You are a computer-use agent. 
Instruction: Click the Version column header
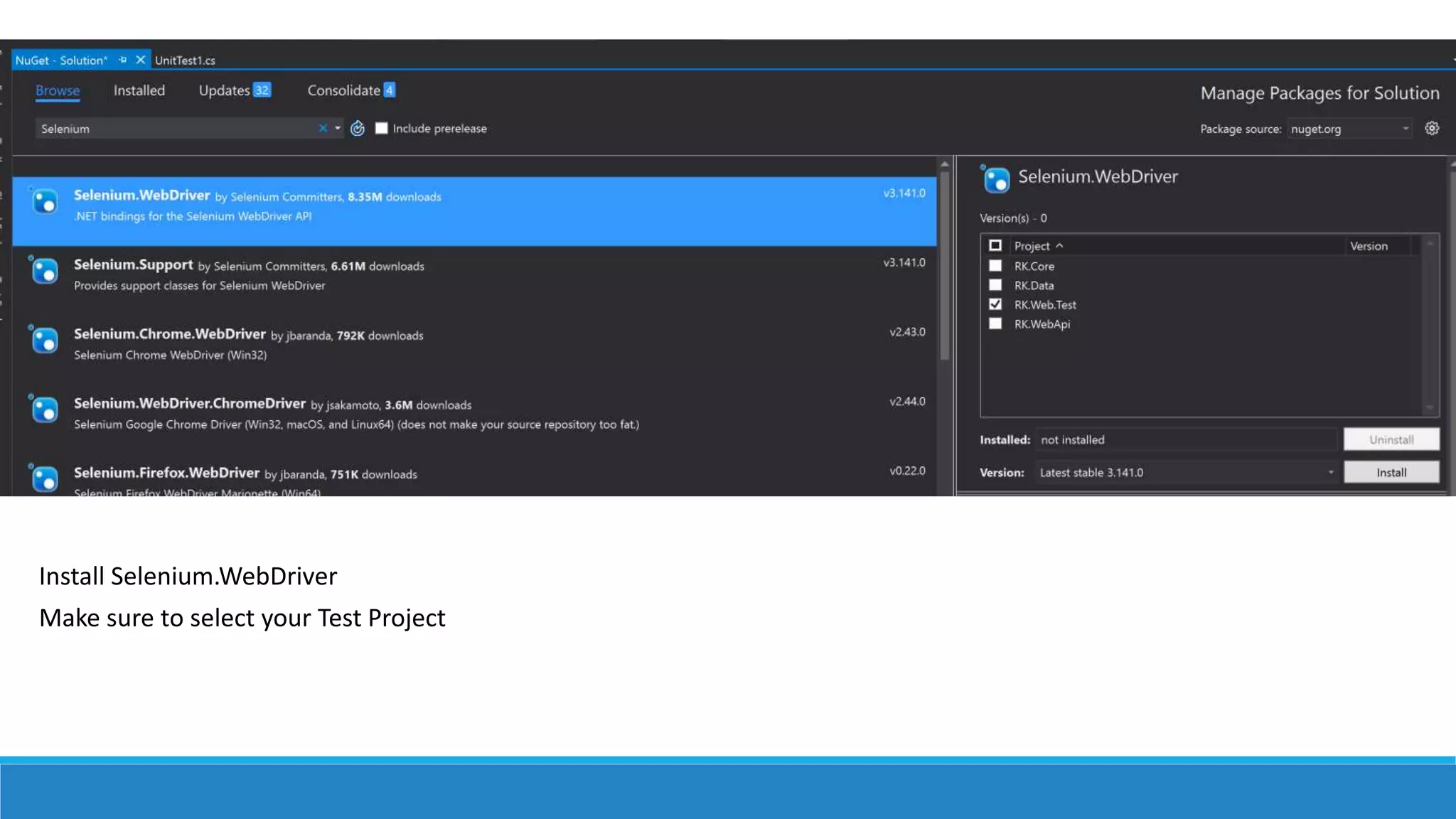1369,246
